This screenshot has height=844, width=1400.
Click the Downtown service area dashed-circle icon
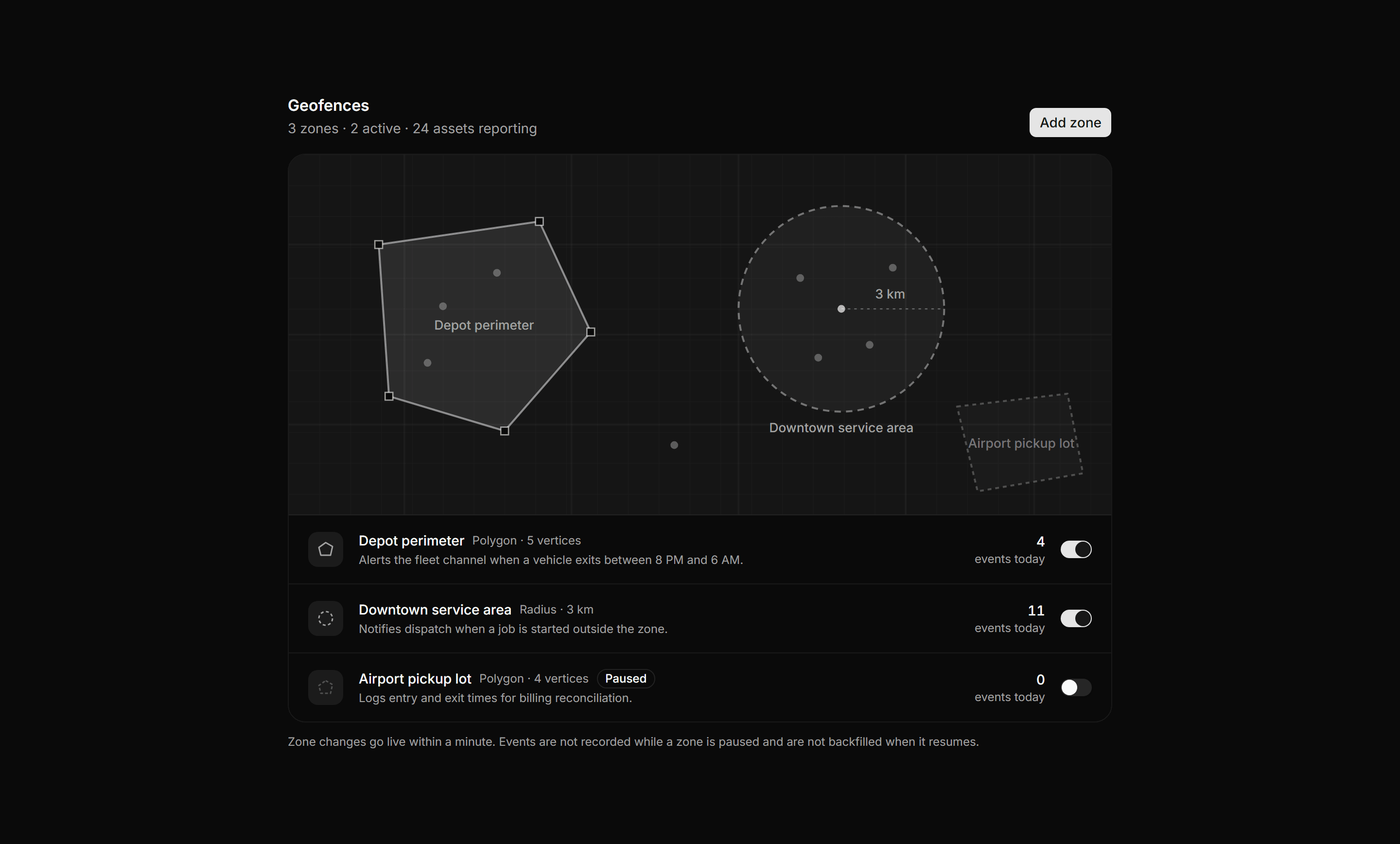click(x=326, y=618)
